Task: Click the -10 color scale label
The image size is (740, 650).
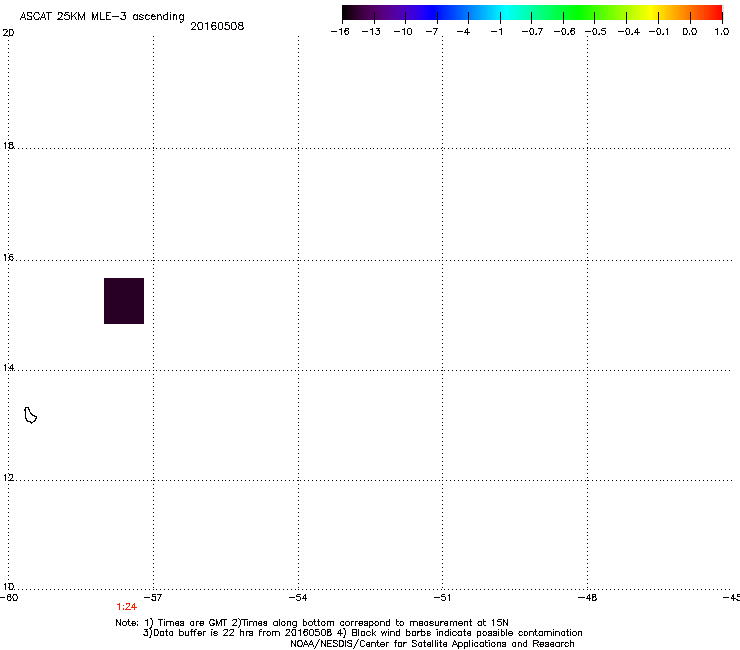Action: coord(403,32)
